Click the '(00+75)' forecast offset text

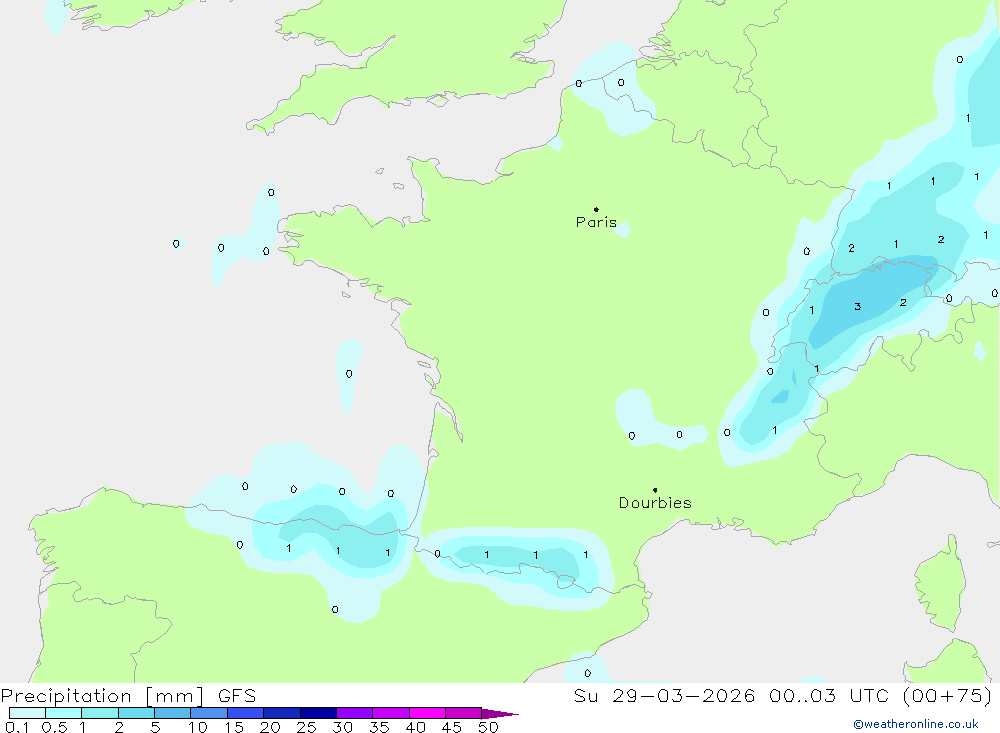point(948,695)
